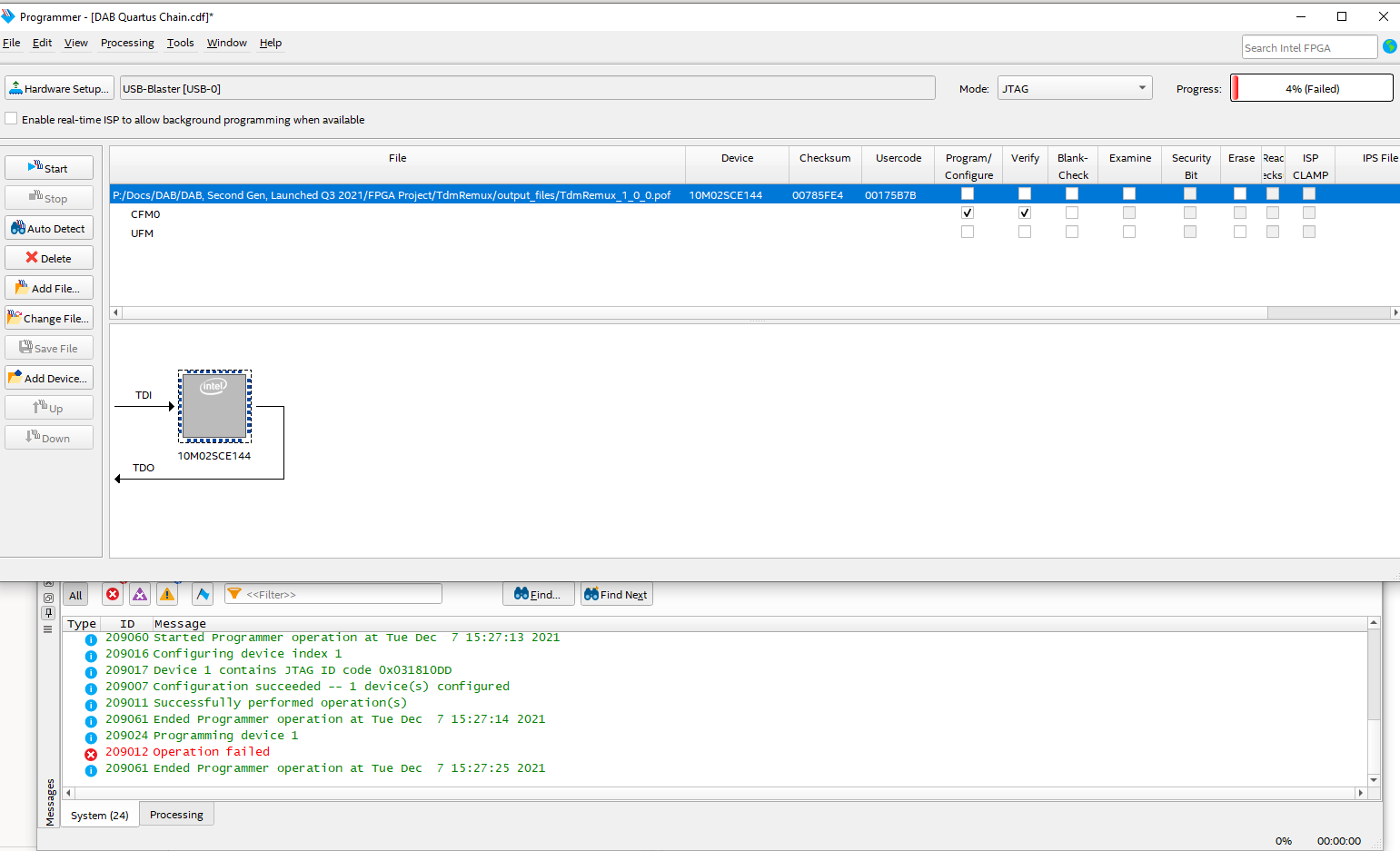Toggle warning messages filter icon

click(167, 594)
